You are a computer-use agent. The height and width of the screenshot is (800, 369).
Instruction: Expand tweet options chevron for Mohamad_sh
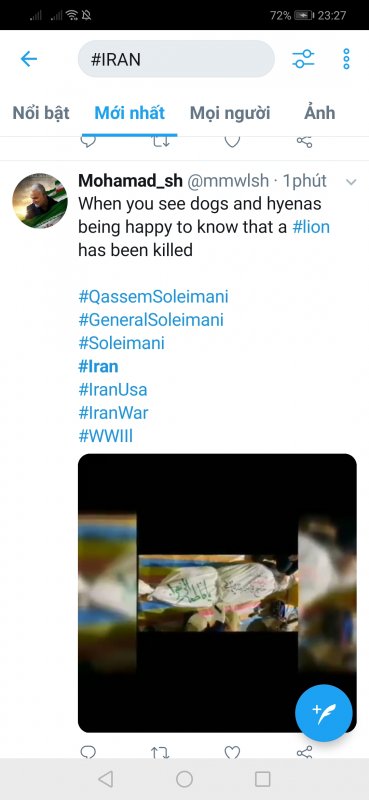[351, 182]
